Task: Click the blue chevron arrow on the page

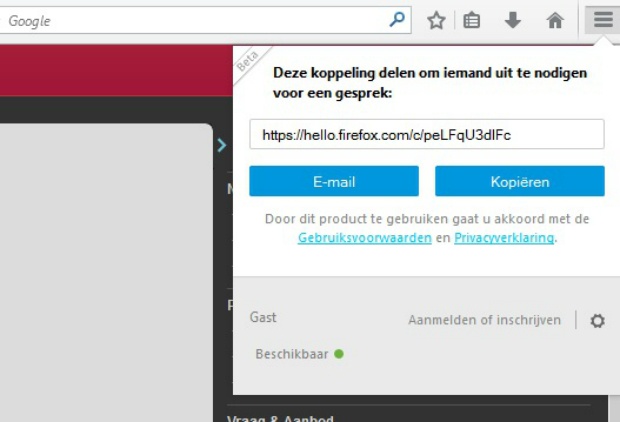Action: (222, 145)
